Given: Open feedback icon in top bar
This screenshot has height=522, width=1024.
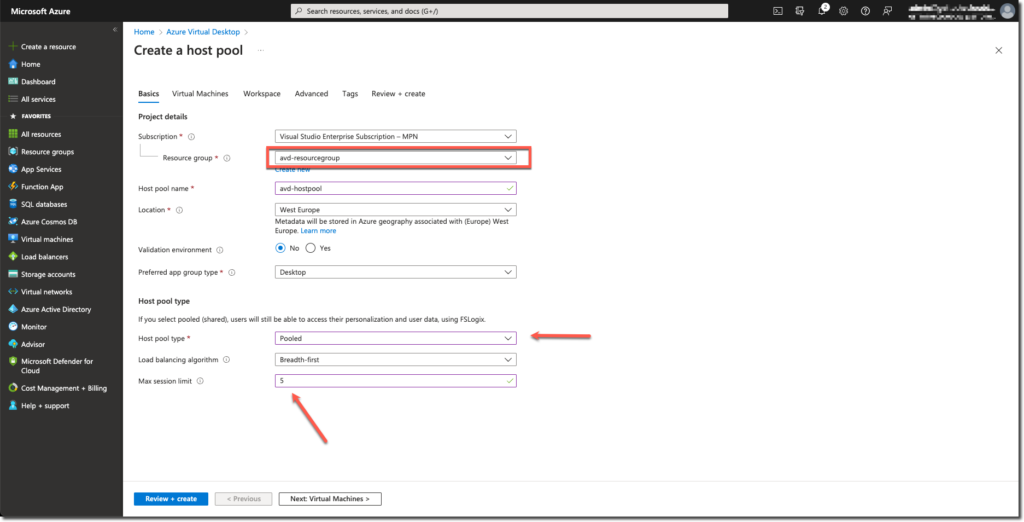Looking at the screenshot, I should [x=887, y=11].
